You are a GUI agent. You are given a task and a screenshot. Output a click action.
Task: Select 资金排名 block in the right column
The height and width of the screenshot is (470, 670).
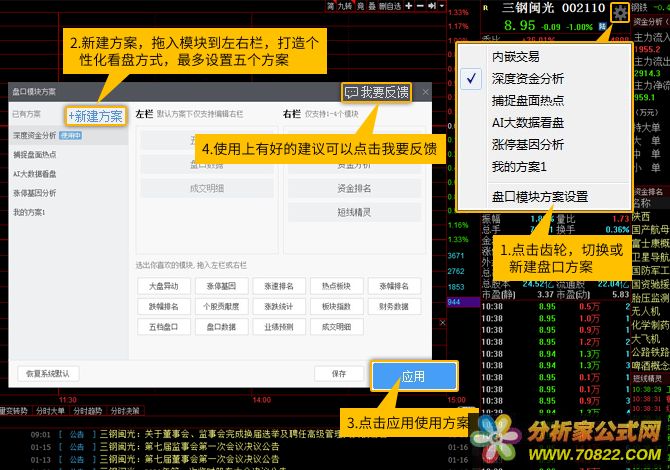[354, 188]
